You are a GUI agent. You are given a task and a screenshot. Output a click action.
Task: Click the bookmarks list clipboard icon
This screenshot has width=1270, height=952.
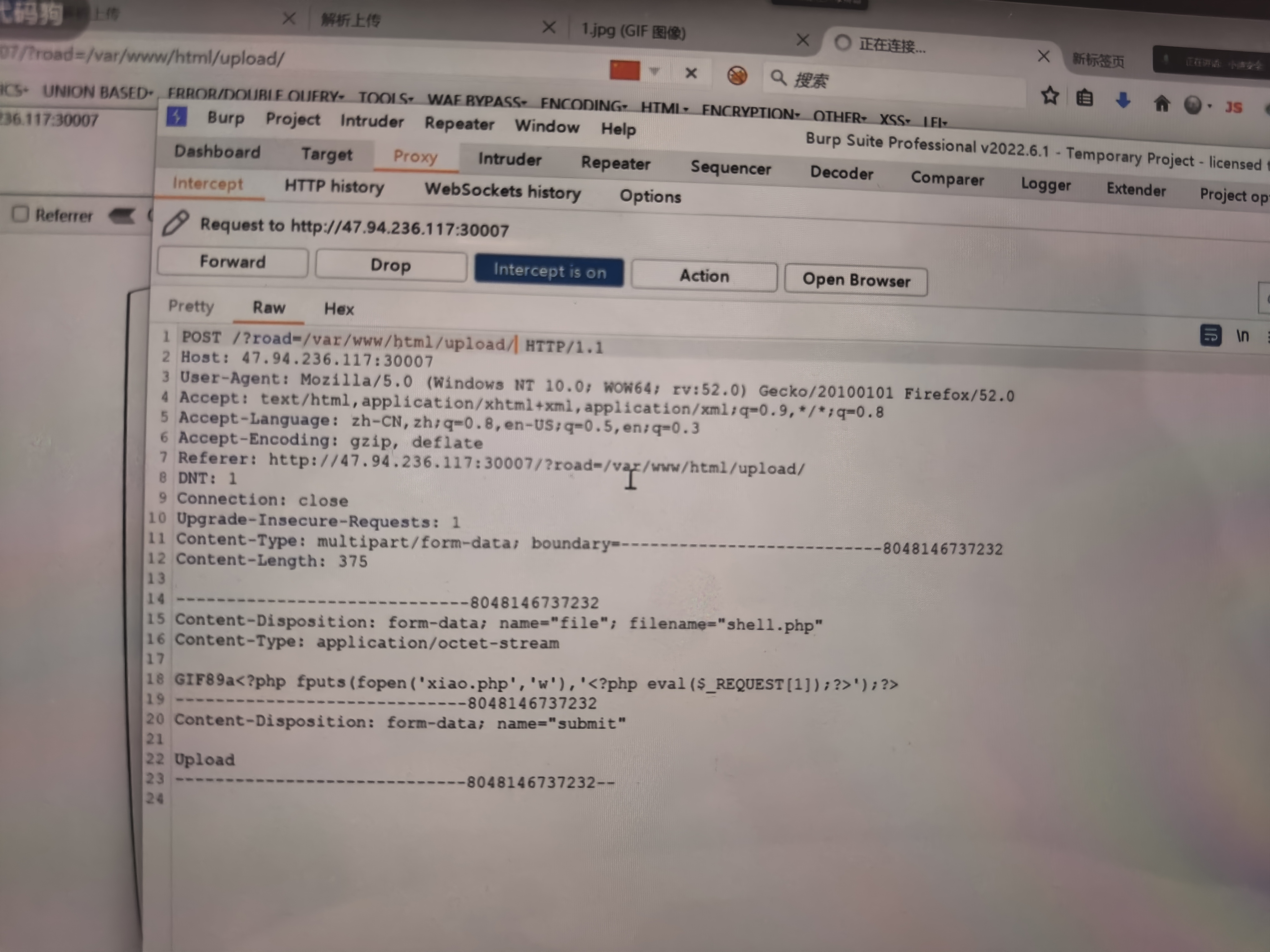pos(1084,98)
